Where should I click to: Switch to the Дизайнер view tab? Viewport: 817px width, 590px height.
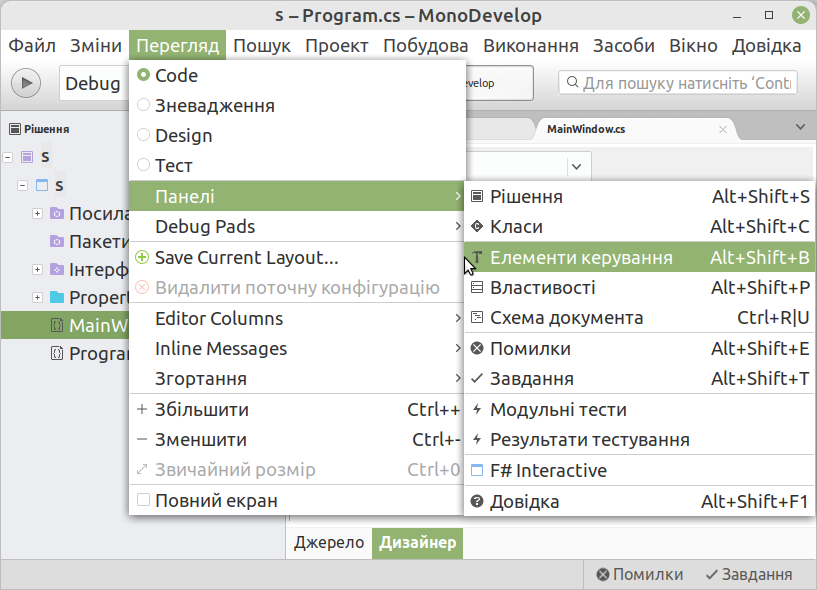click(417, 543)
